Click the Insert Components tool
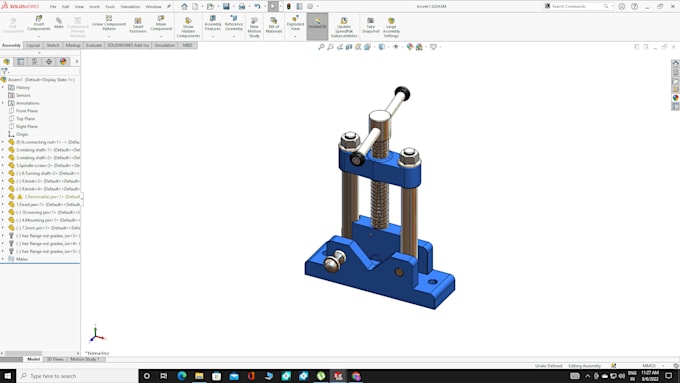 click(x=39, y=23)
